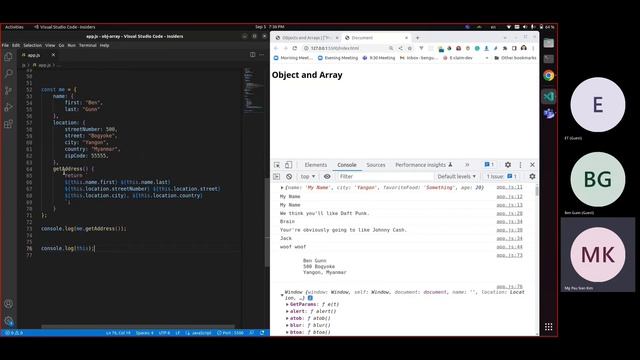Toggle the console sidebar

277,177
